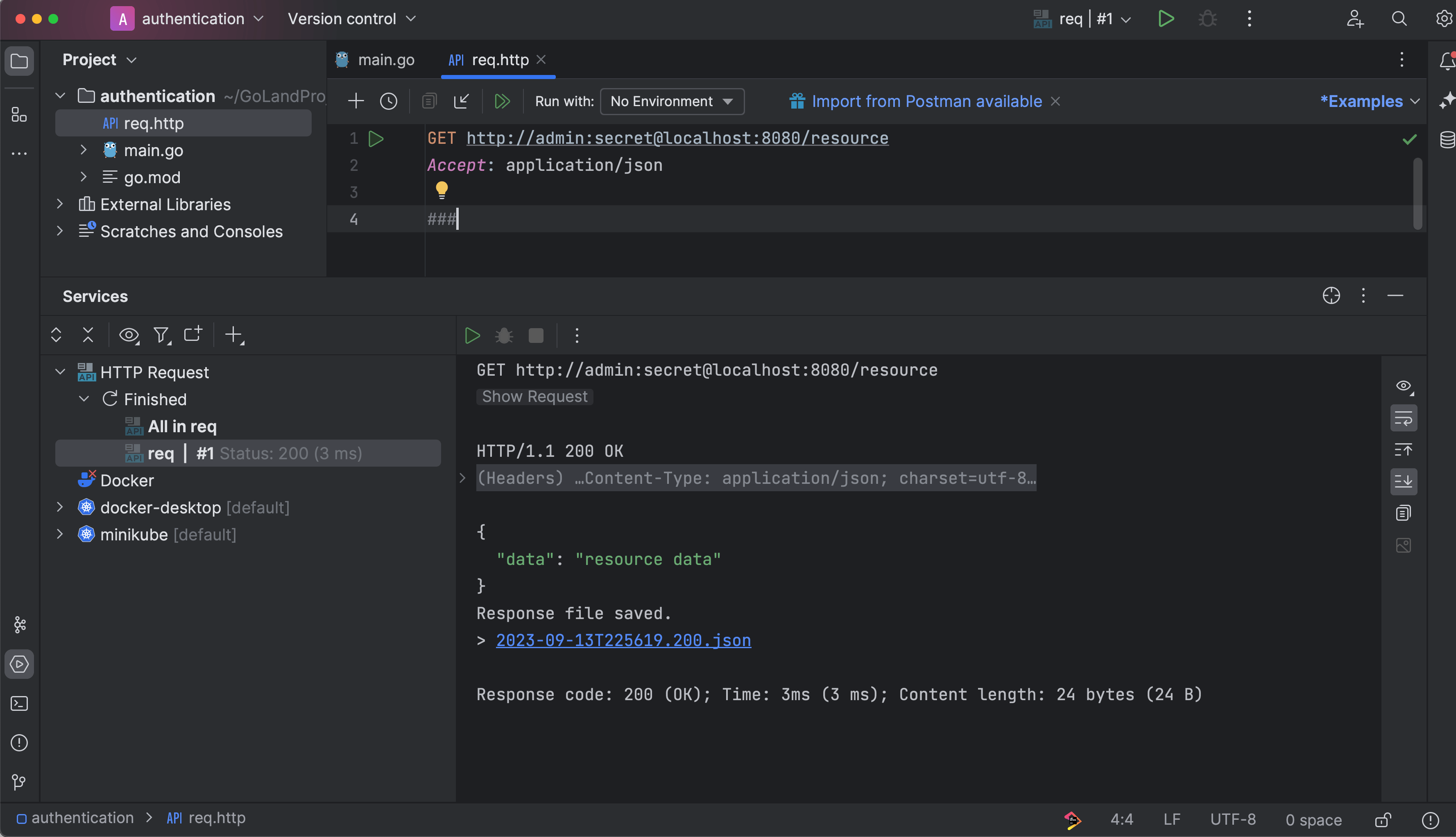
Task: Open the Git tool window icon
Action: (19, 782)
